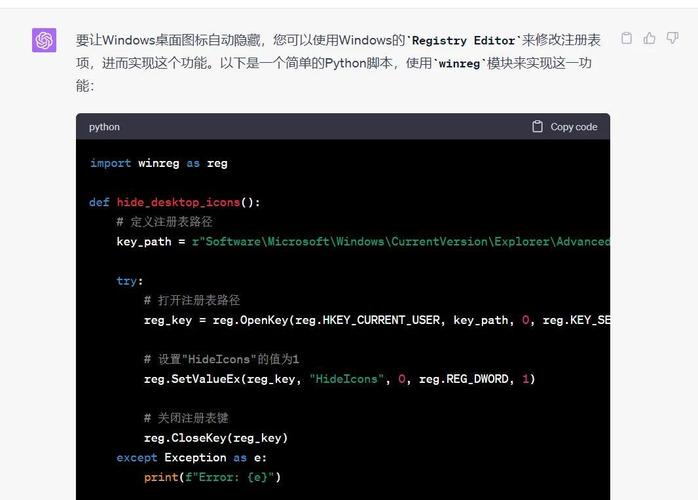Click the 'def hide_desktop_icons():' line
This screenshot has width=698, height=500.
(x=174, y=203)
